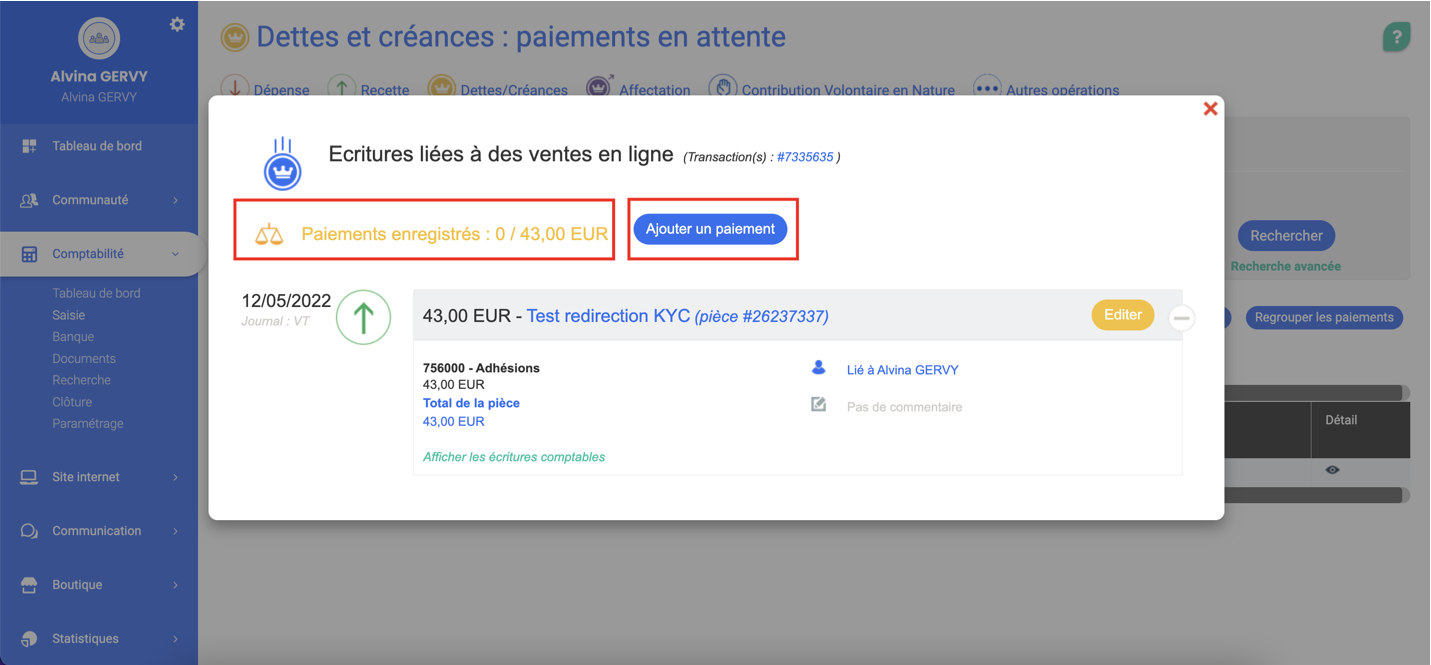Viewport: 1431px width, 665px height.
Task: Click the green up-arrow receipt icon
Action: pyautogui.click(x=363, y=317)
